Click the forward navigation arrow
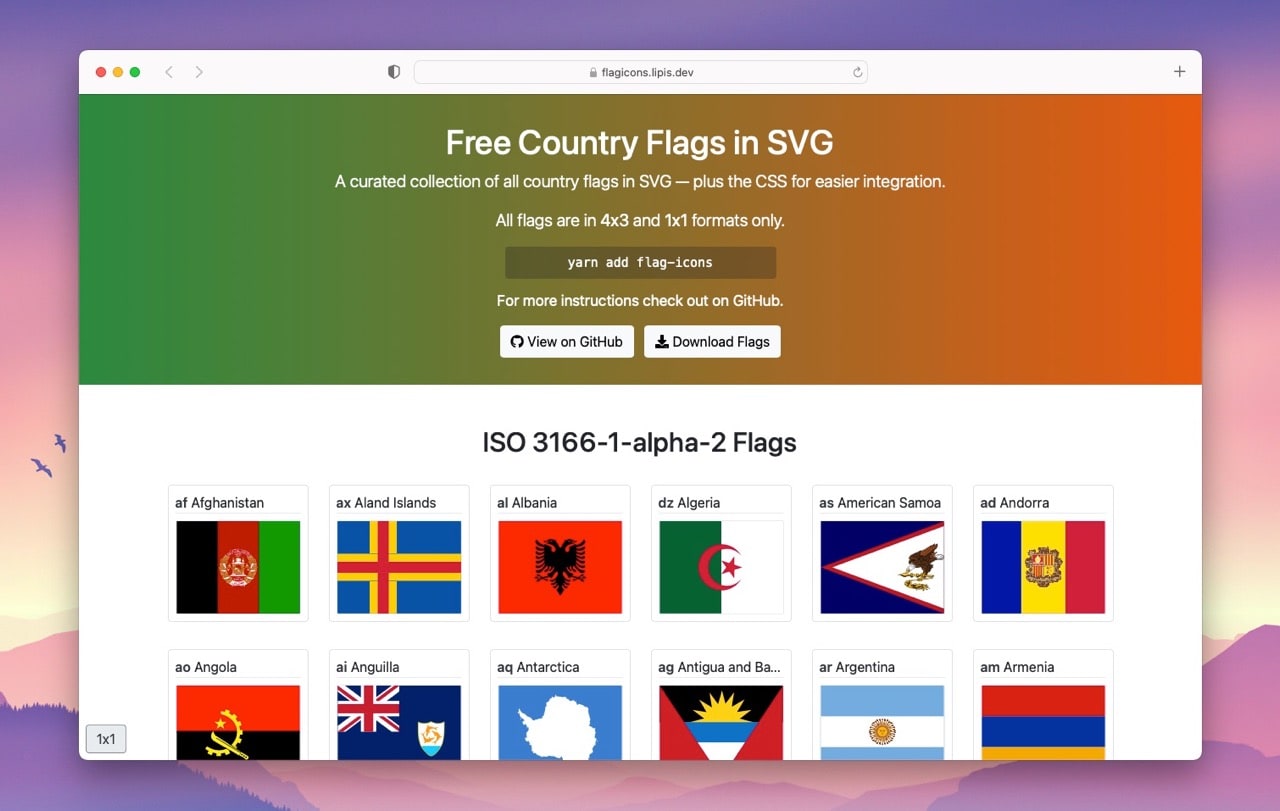 pyautogui.click(x=199, y=72)
